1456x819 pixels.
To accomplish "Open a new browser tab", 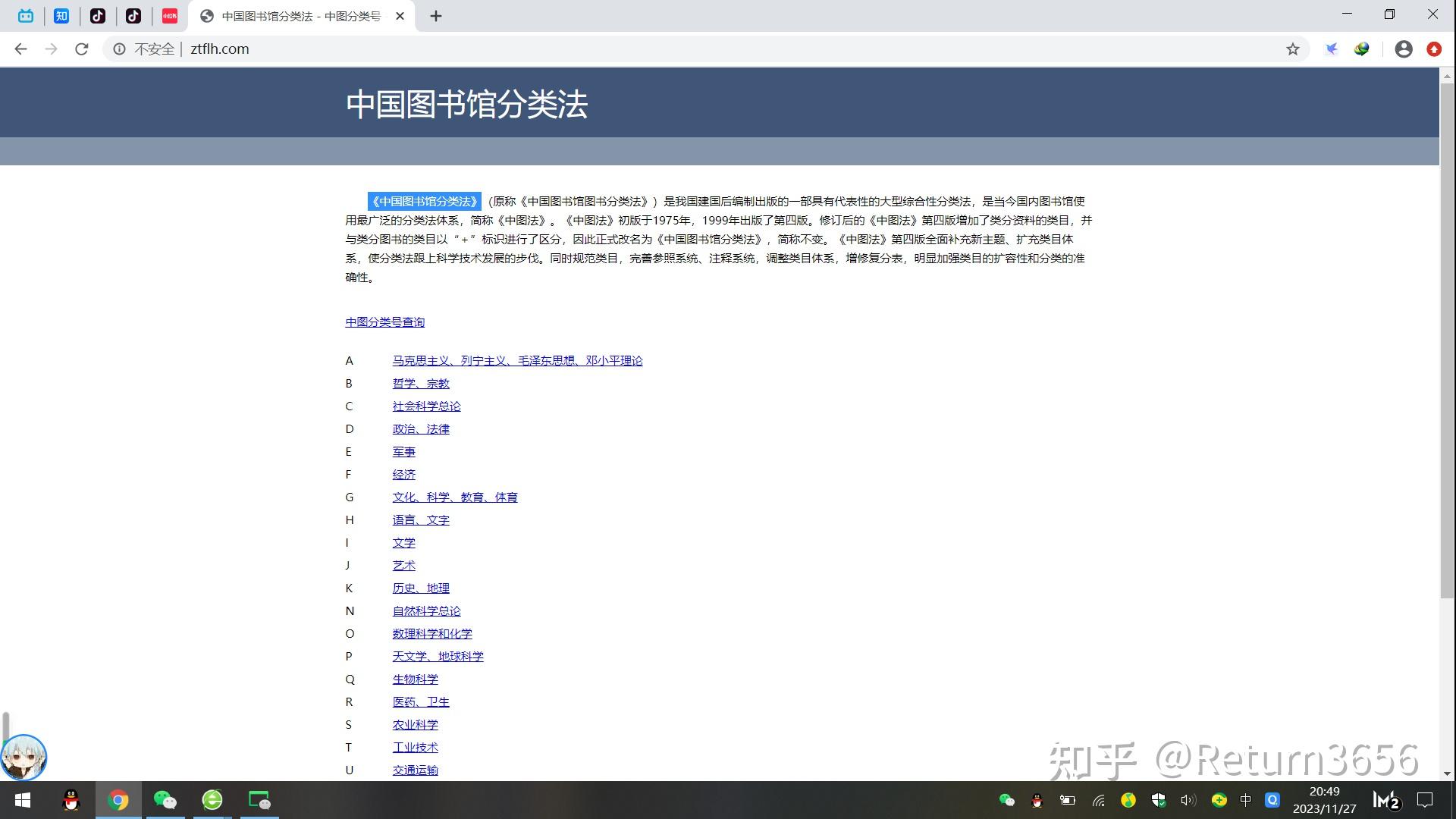I will pyautogui.click(x=435, y=16).
